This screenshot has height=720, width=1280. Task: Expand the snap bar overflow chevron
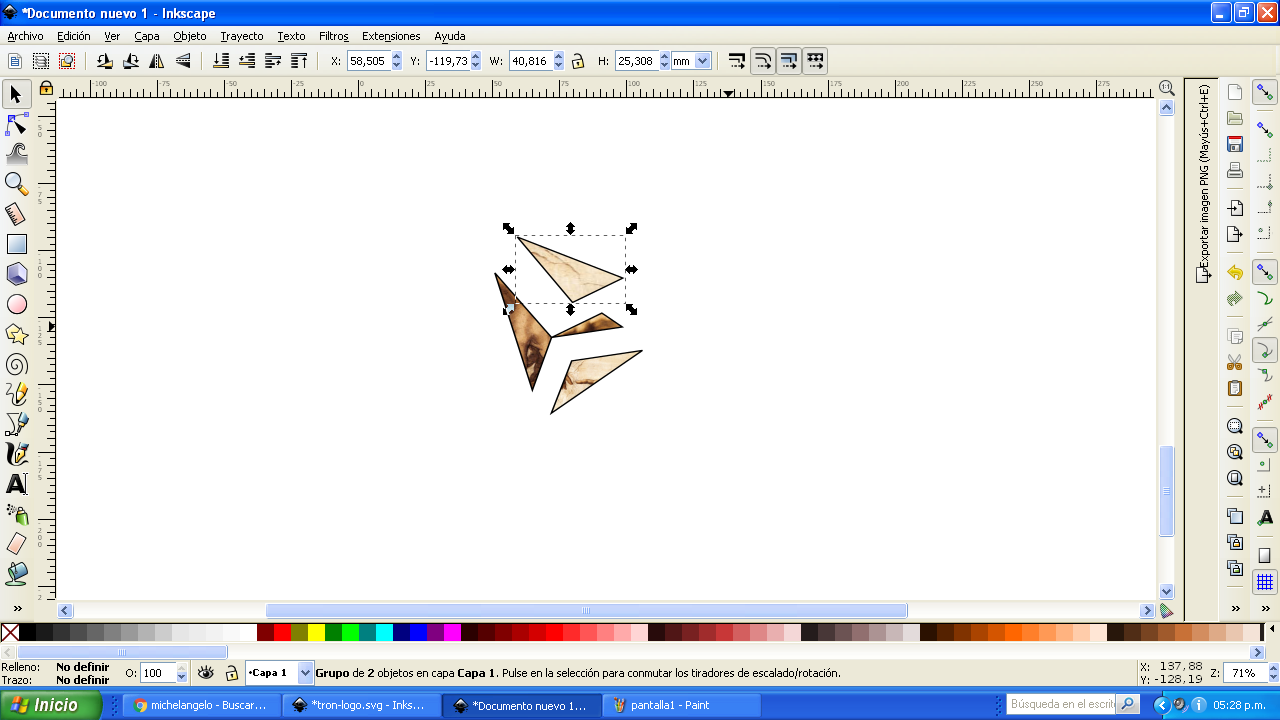(1265, 608)
